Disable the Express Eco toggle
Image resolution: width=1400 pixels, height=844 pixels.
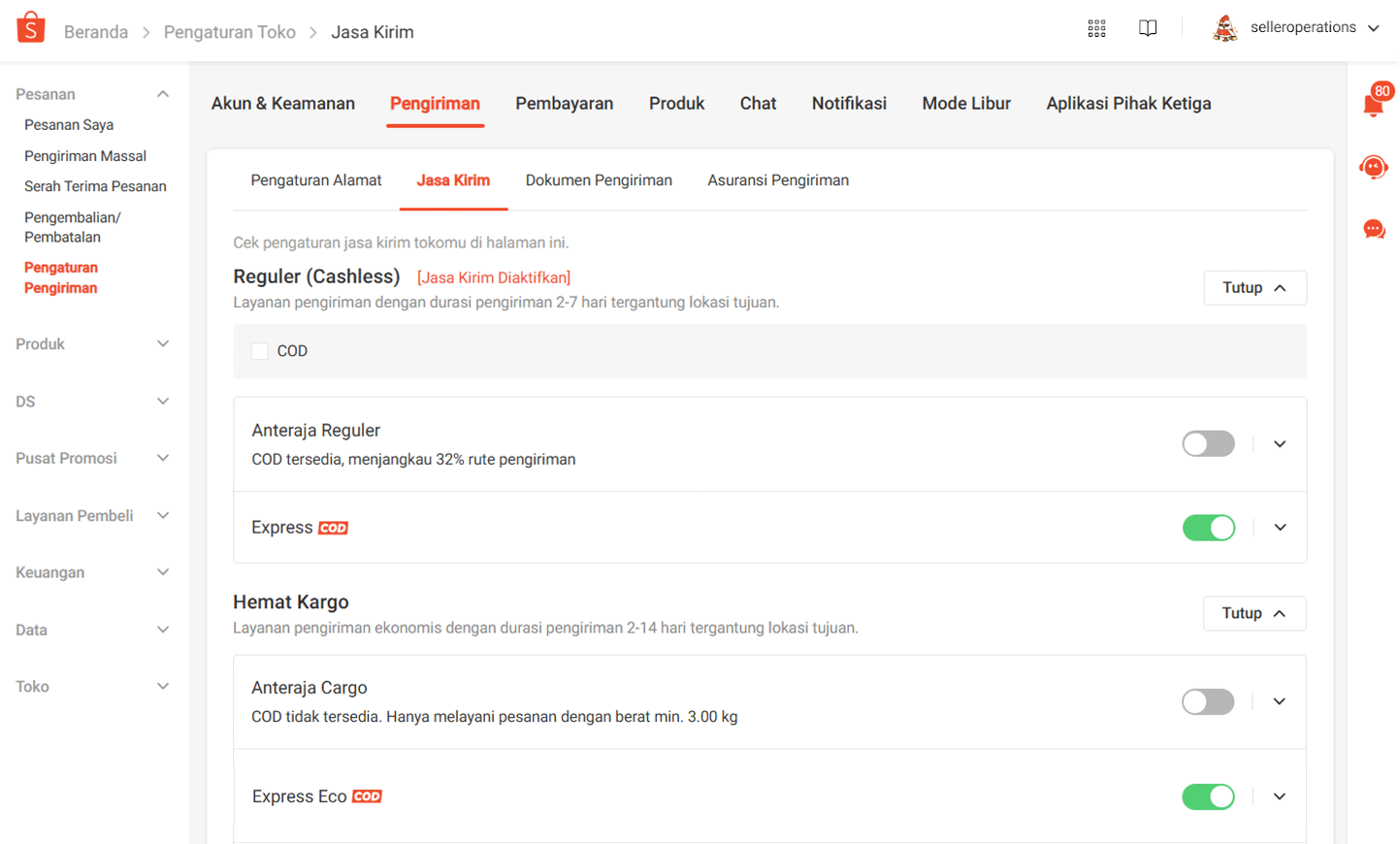(1208, 796)
